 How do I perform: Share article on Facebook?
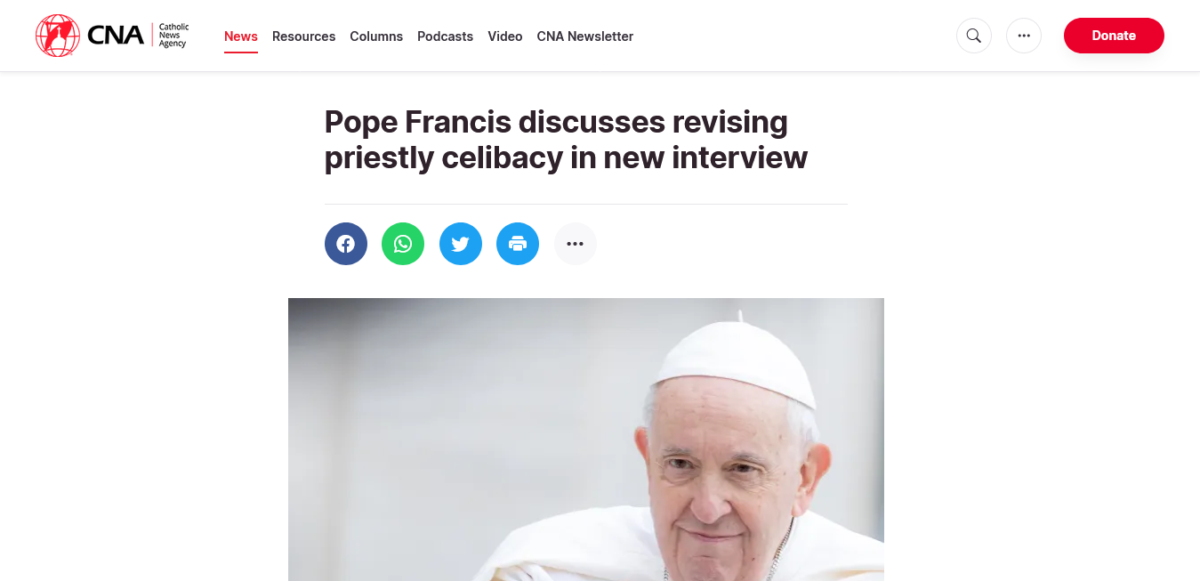346,244
